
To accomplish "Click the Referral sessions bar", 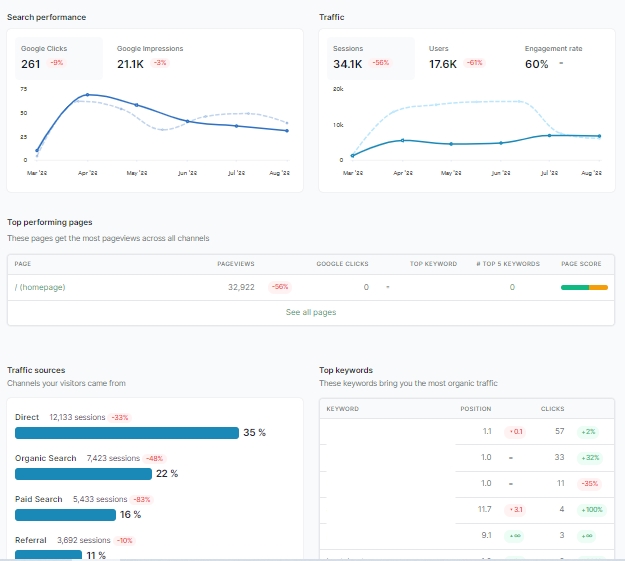I will click(48, 555).
